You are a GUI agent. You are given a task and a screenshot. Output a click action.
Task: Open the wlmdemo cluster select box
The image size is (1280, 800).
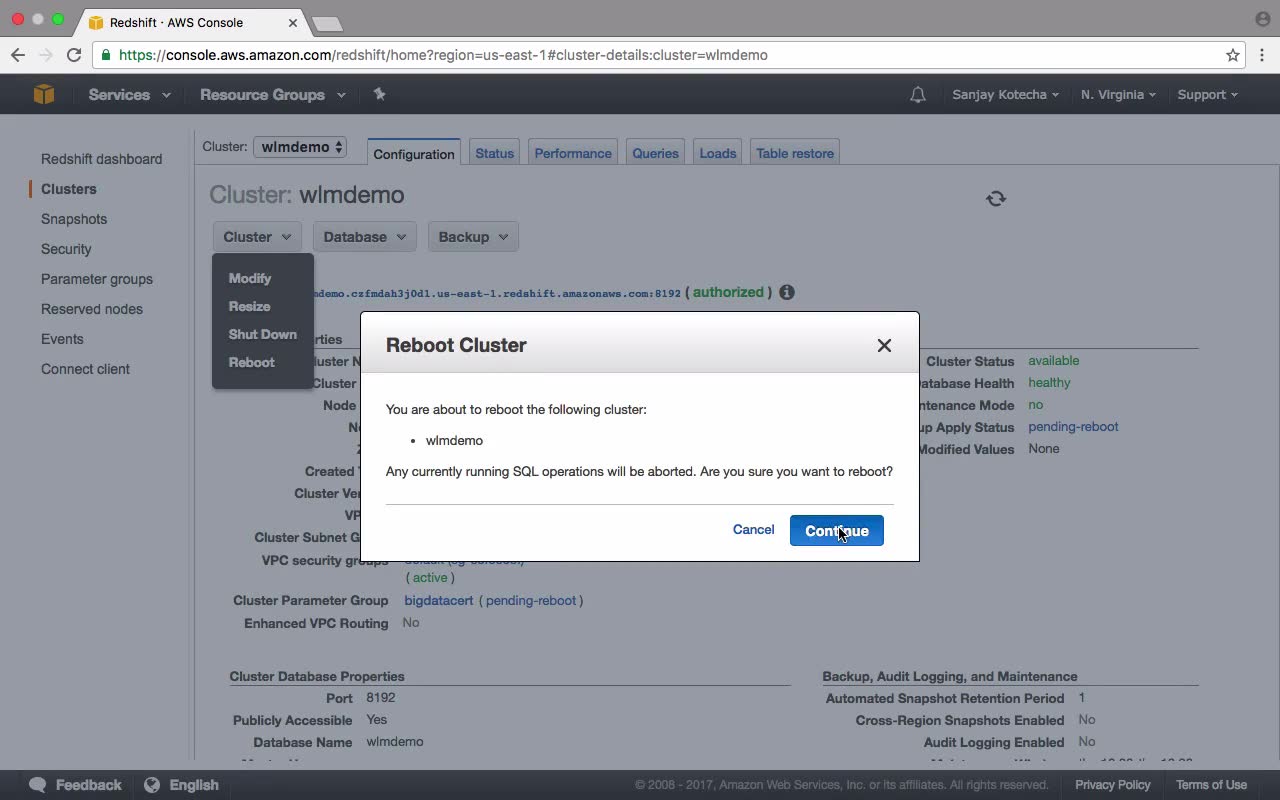[300, 147]
